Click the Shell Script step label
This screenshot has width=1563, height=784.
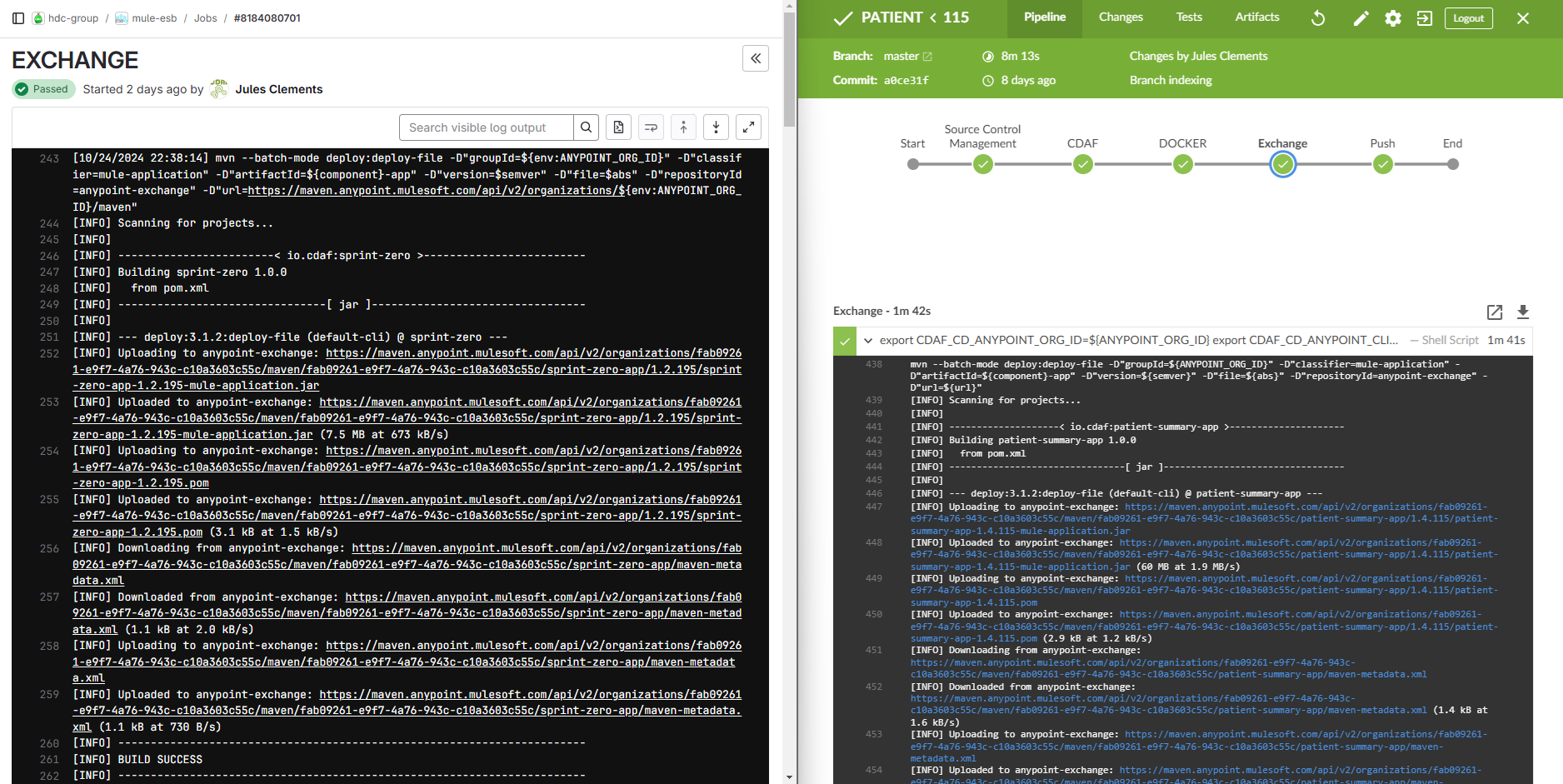pos(1450,340)
